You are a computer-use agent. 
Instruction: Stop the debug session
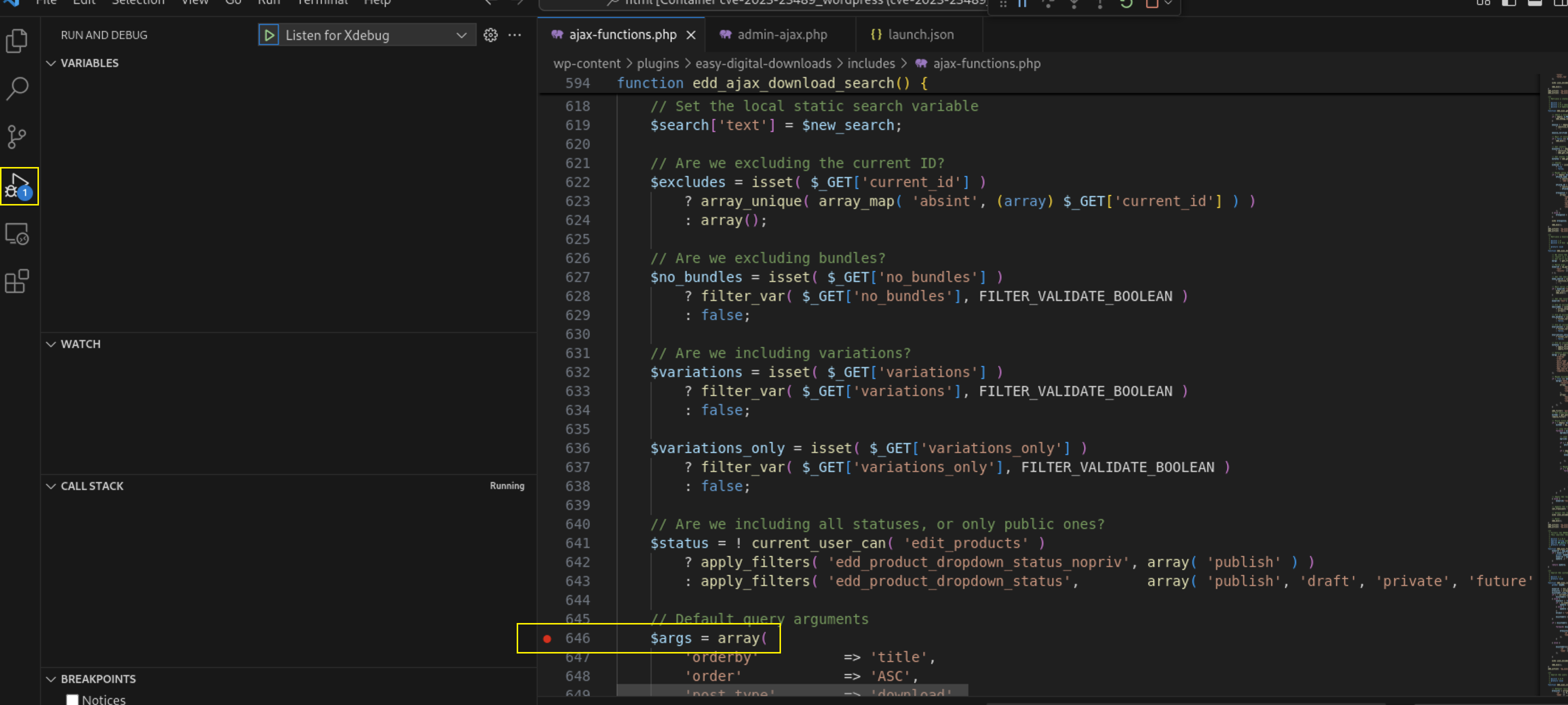[x=1152, y=3]
